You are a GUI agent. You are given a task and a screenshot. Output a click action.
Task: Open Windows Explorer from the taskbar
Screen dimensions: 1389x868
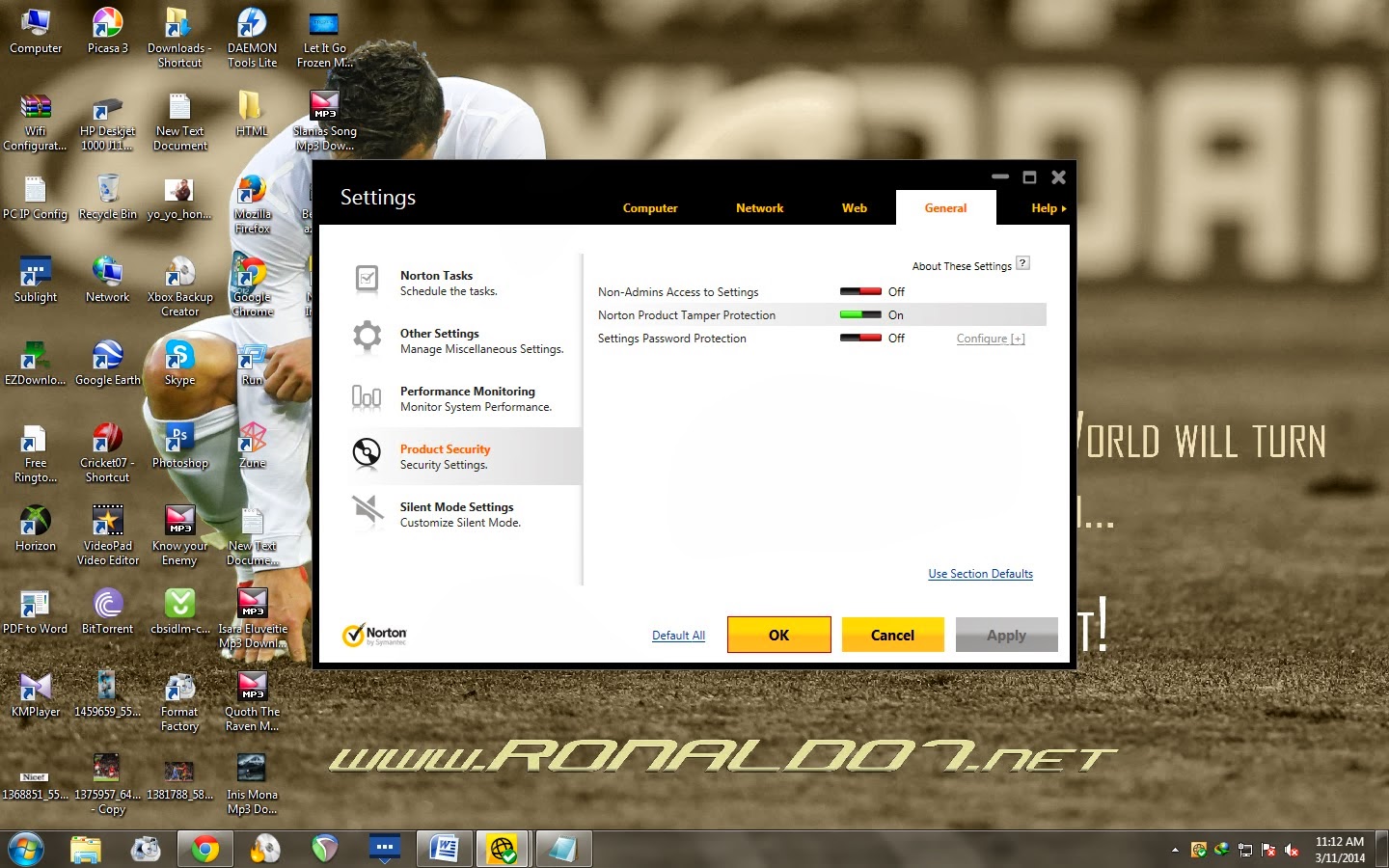tap(86, 850)
